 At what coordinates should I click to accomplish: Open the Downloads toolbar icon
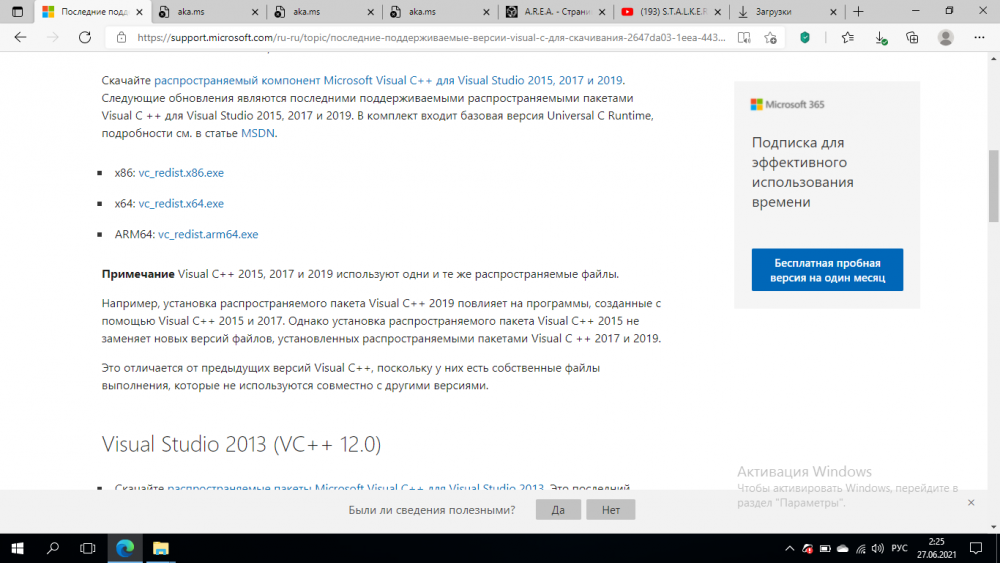(881, 38)
